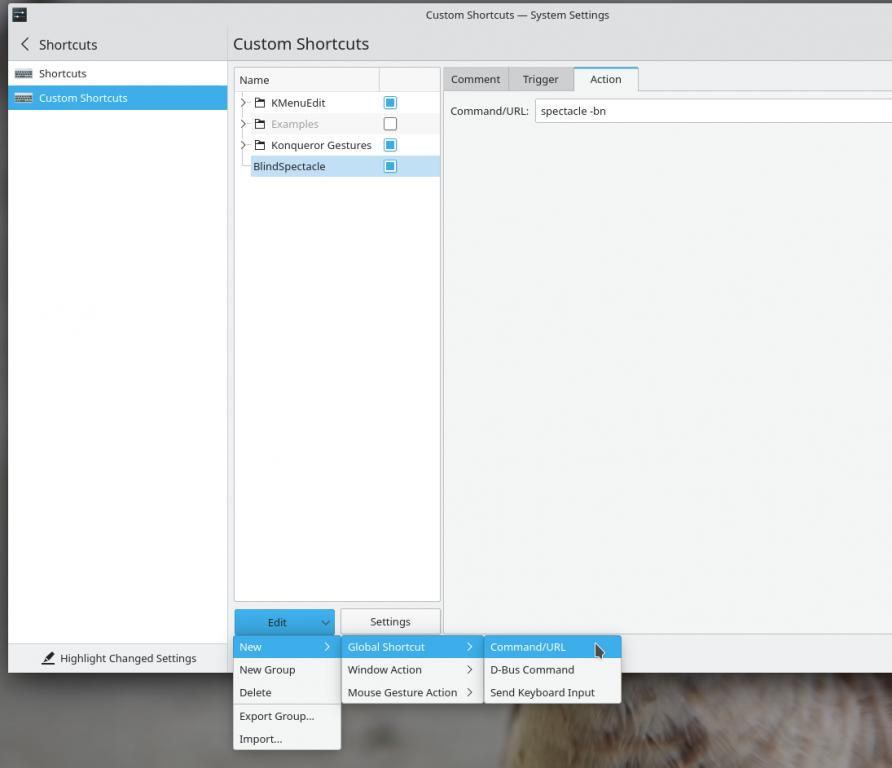Uncheck the KMenuEdit checkbox
Screen dimensions: 892x768
[390, 103]
